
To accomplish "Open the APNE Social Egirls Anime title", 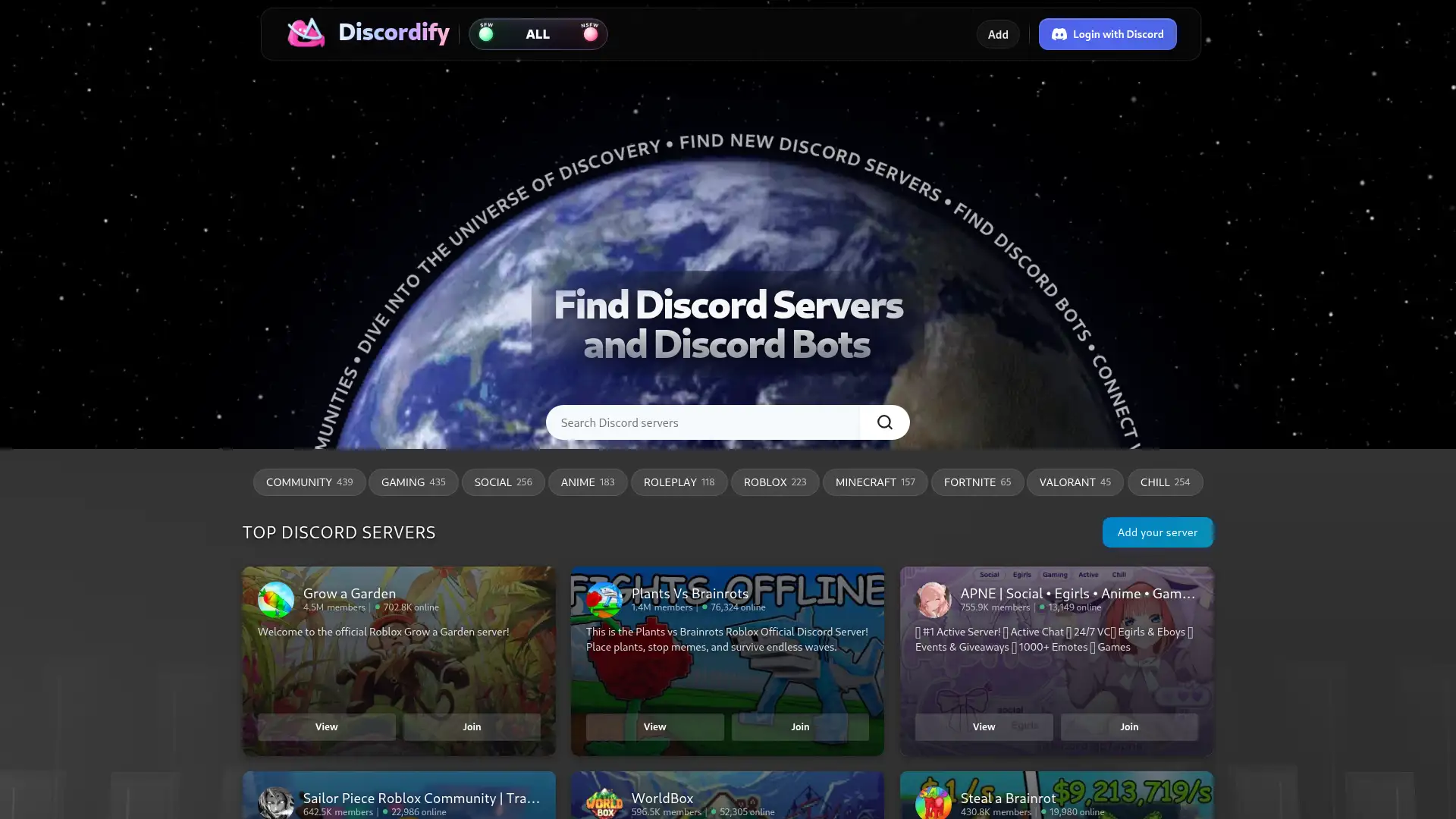I will [1078, 593].
